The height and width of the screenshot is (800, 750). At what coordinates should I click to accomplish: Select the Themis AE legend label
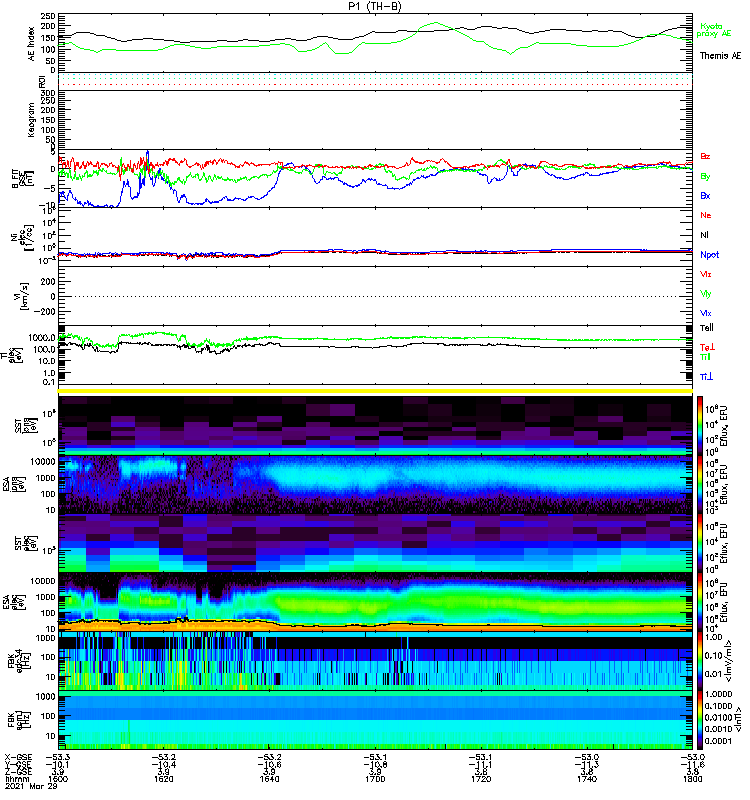[x=720, y=56]
